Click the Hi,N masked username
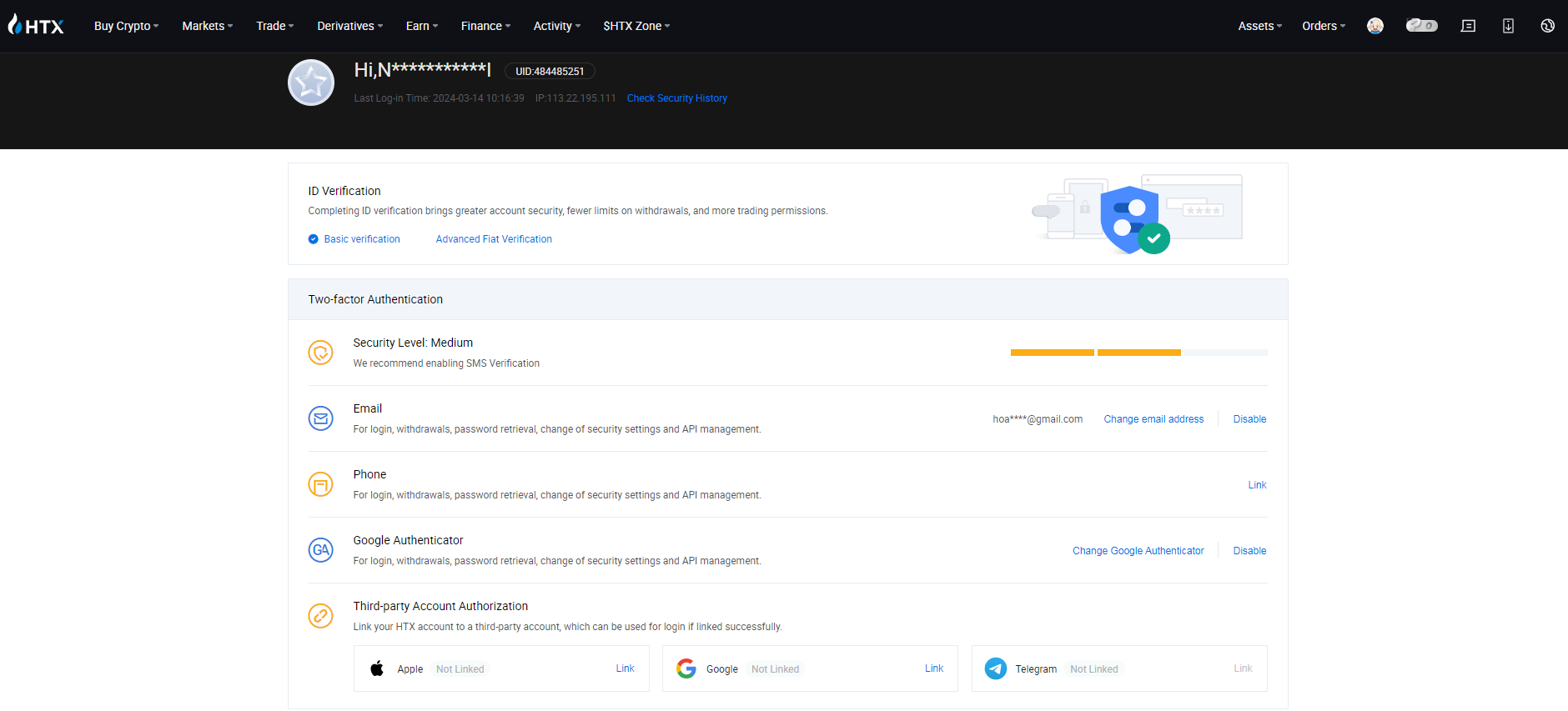1568x711 pixels. pos(423,70)
